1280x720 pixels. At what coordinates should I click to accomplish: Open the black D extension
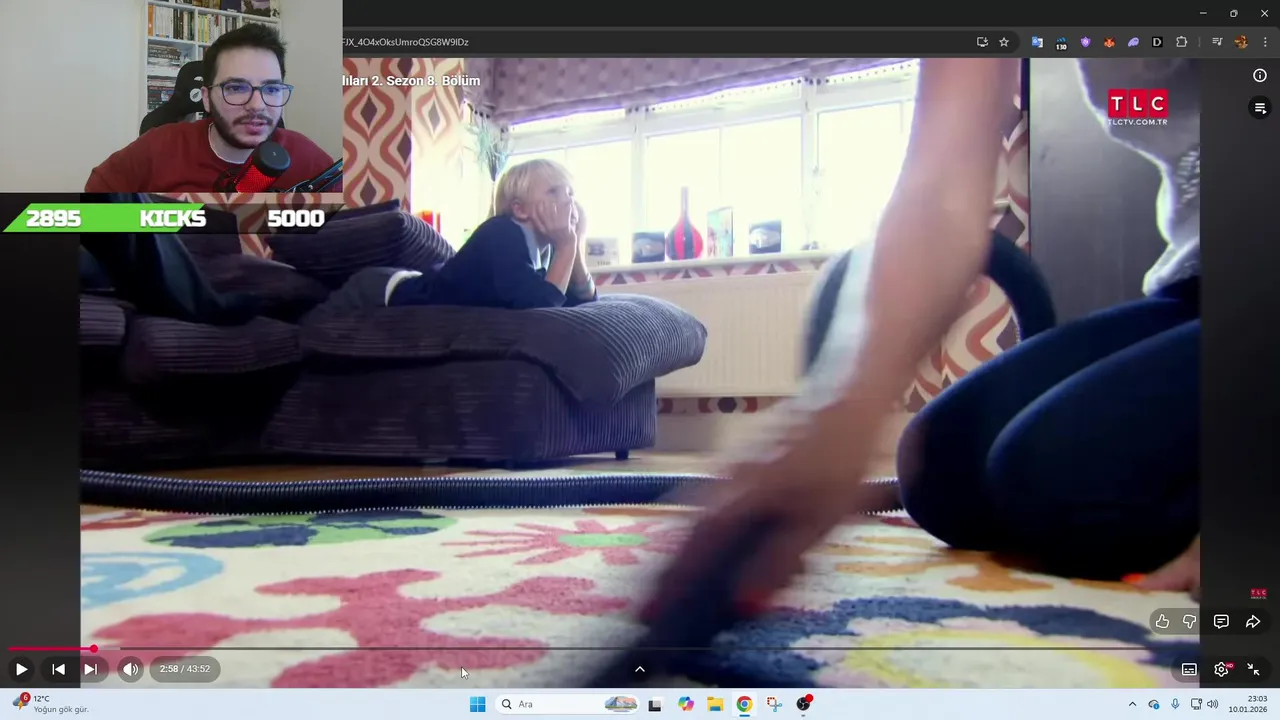(x=1157, y=42)
